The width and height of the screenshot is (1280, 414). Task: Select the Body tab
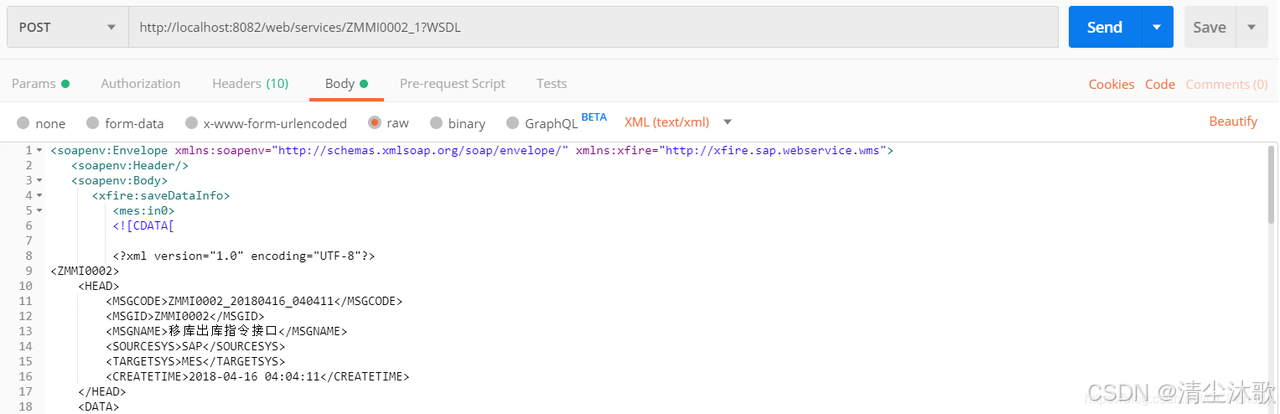click(346, 84)
